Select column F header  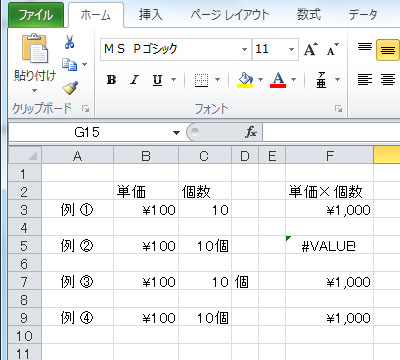click(329, 156)
